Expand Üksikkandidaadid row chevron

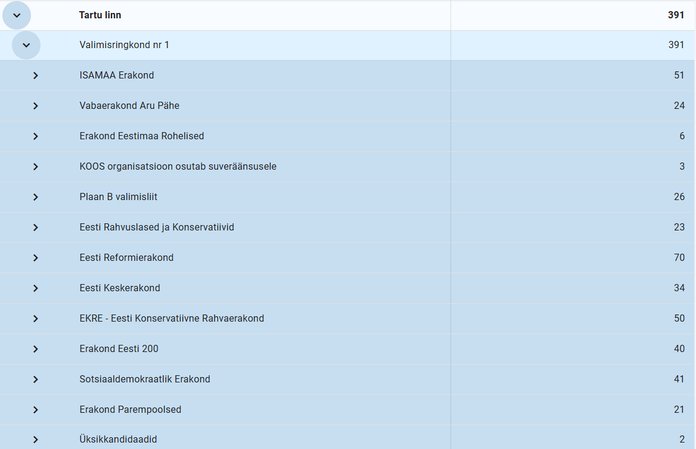pos(35,440)
